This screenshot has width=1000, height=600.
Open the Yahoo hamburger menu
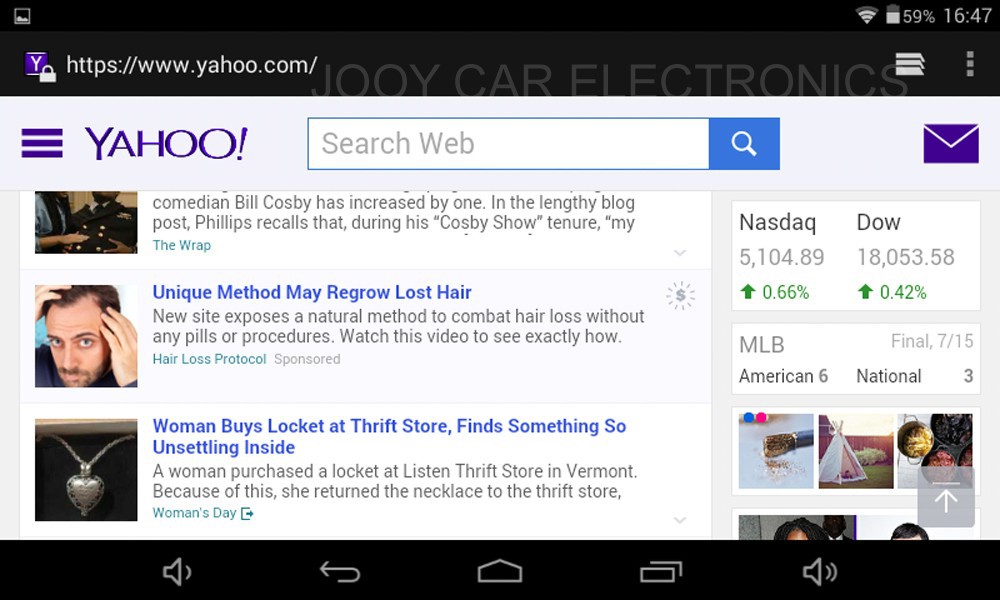(42, 144)
